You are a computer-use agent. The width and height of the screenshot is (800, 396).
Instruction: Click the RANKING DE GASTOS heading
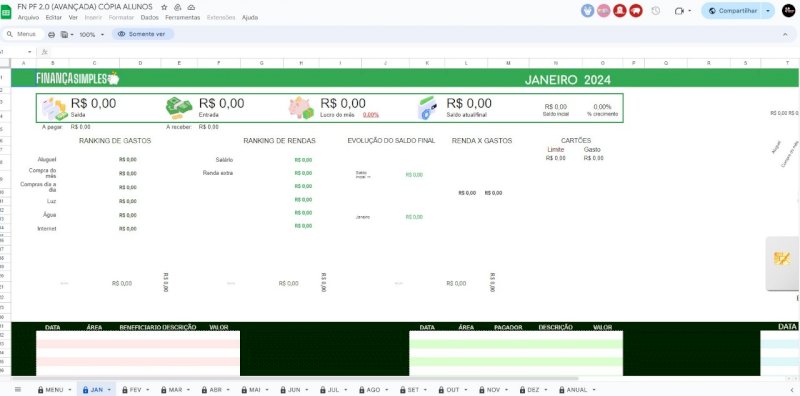coord(115,141)
